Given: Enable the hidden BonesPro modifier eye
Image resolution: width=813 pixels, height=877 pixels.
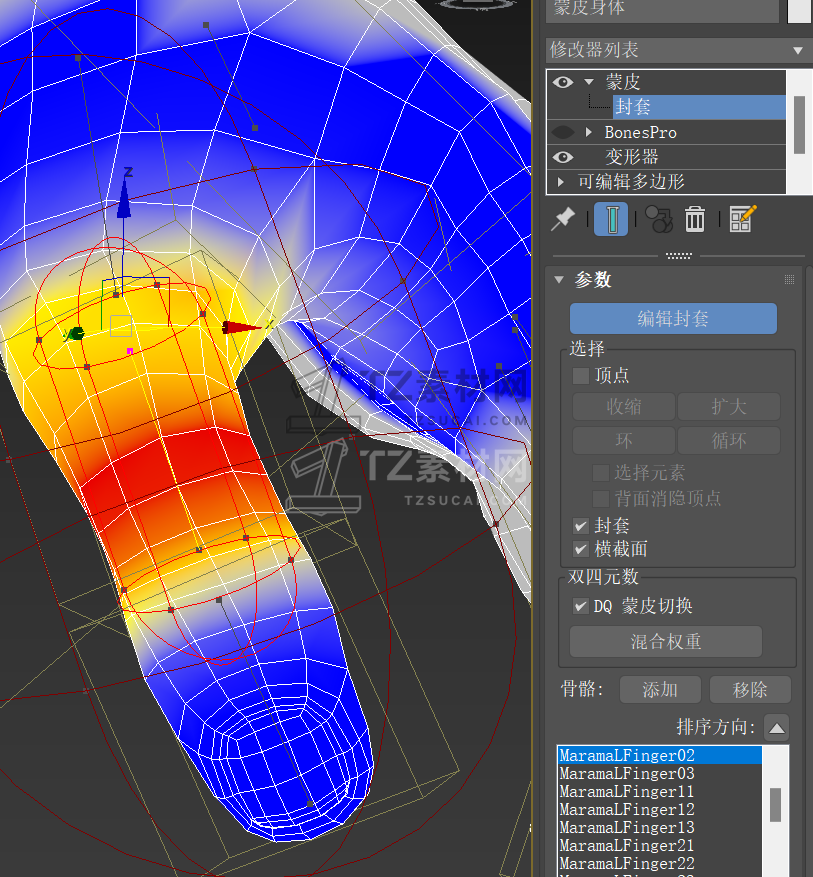Looking at the screenshot, I should coord(562,132).
